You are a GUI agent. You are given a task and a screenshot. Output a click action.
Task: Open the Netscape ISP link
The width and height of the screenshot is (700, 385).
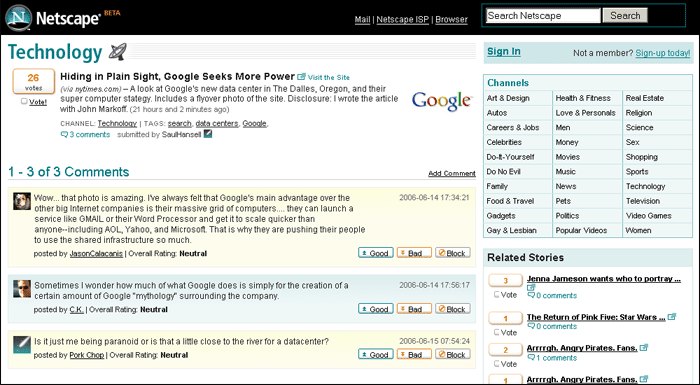tap(402, 20)
